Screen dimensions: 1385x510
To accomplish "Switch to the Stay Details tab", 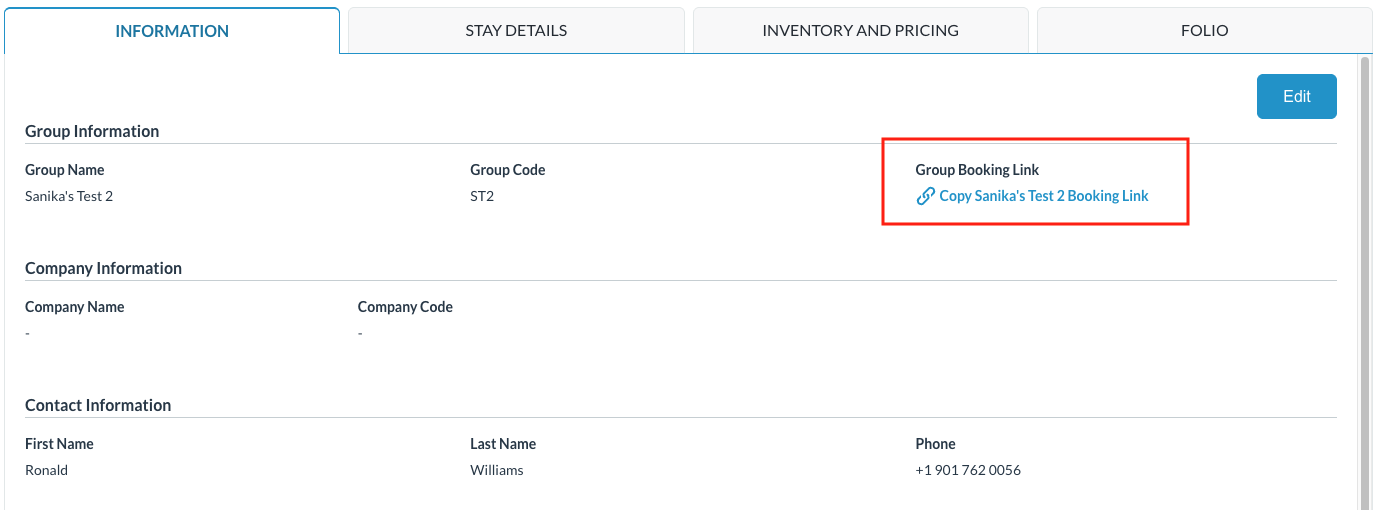I will (x=516, y=30).
